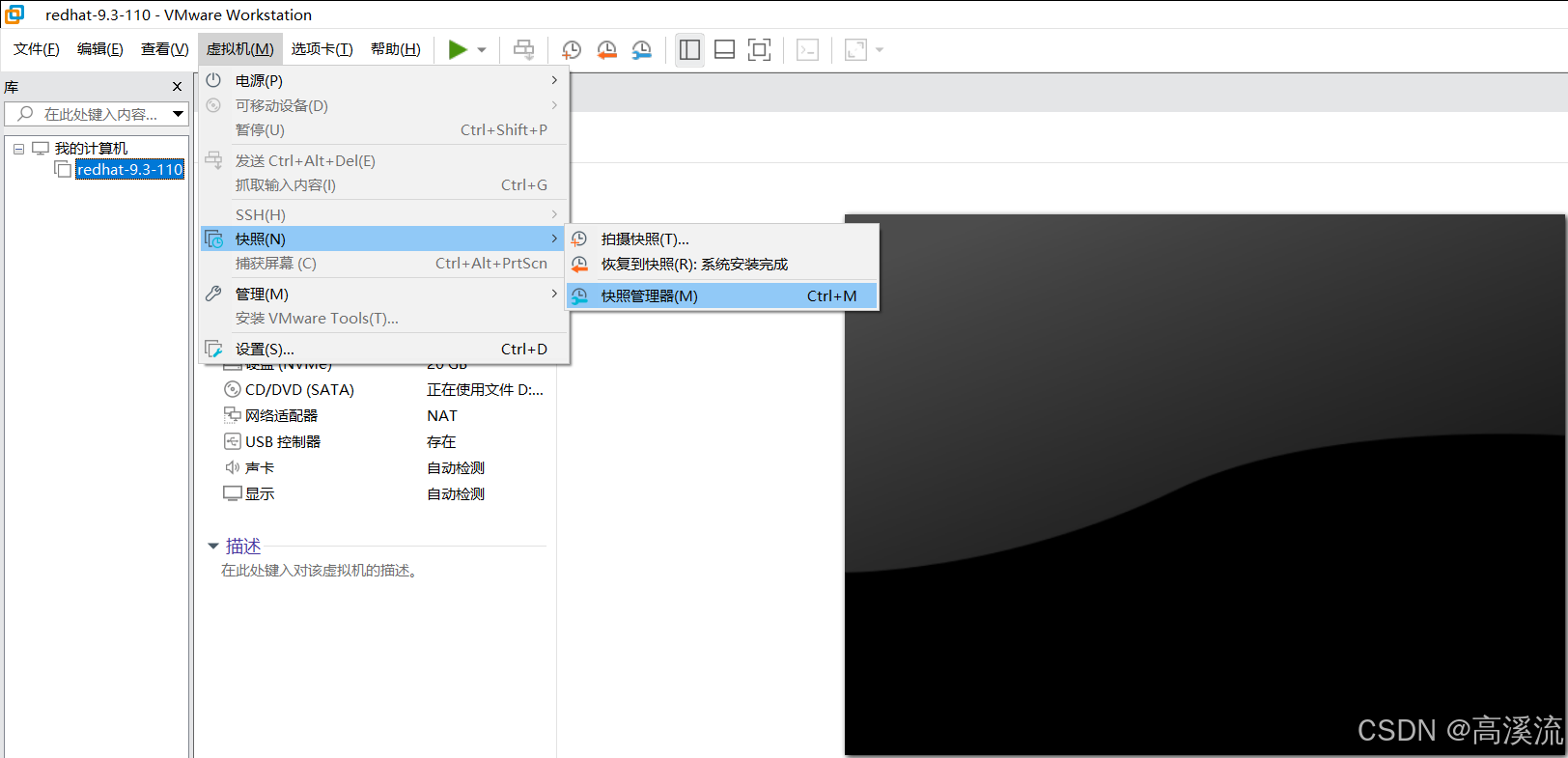Click the clock icon beside 拍摄快照(T)...
1568x758 pixels.
[579, 239]
